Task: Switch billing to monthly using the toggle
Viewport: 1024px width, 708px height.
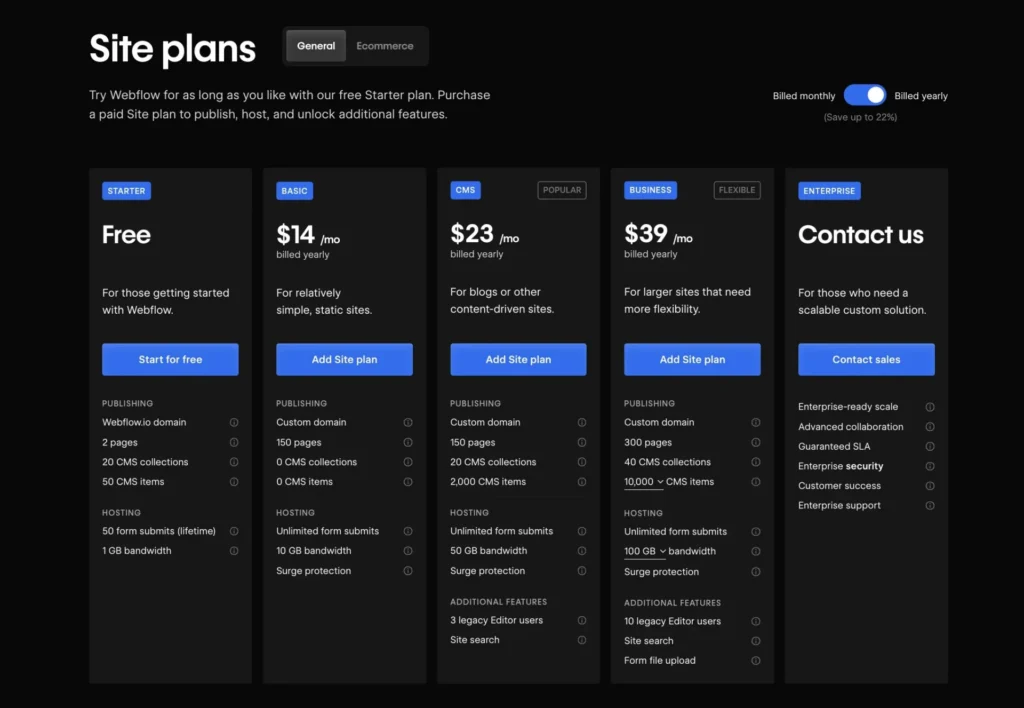Action: click(865, 94)
